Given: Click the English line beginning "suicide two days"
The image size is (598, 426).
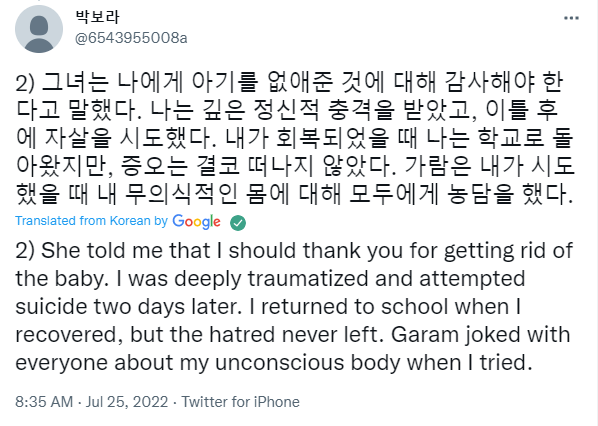Looking at the screenshot, I should [268, 307].
